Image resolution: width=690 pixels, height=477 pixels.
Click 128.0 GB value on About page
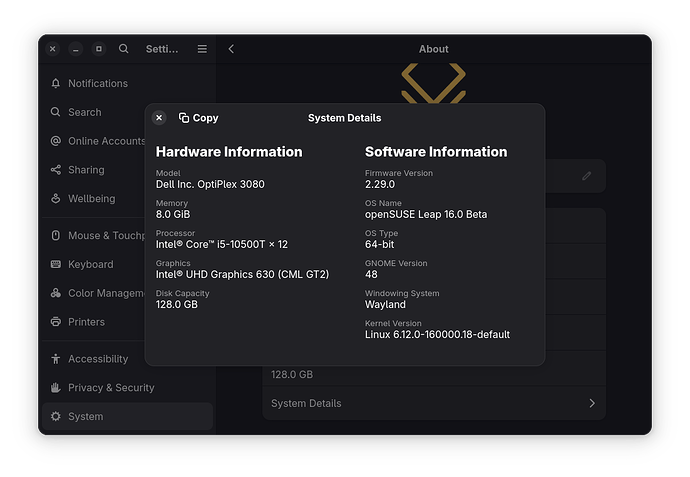tap(292, 374)
